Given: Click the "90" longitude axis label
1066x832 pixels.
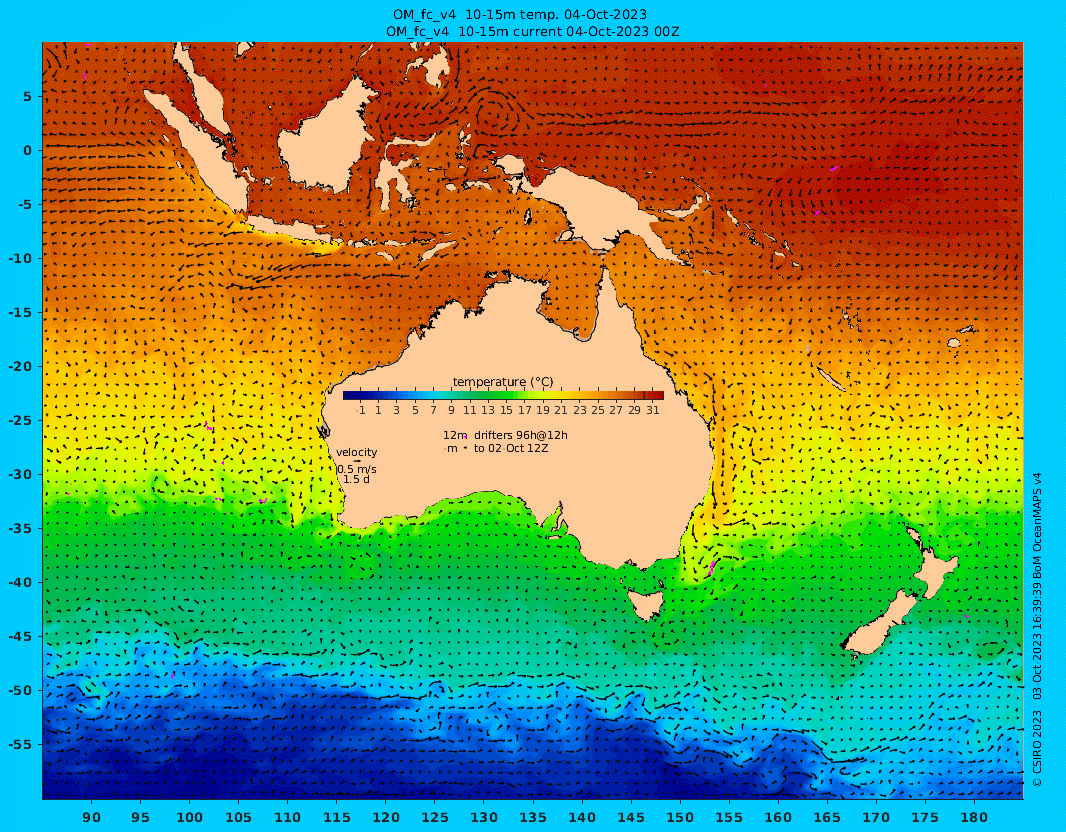Looking at the screenshot, I should pos(91,817).
